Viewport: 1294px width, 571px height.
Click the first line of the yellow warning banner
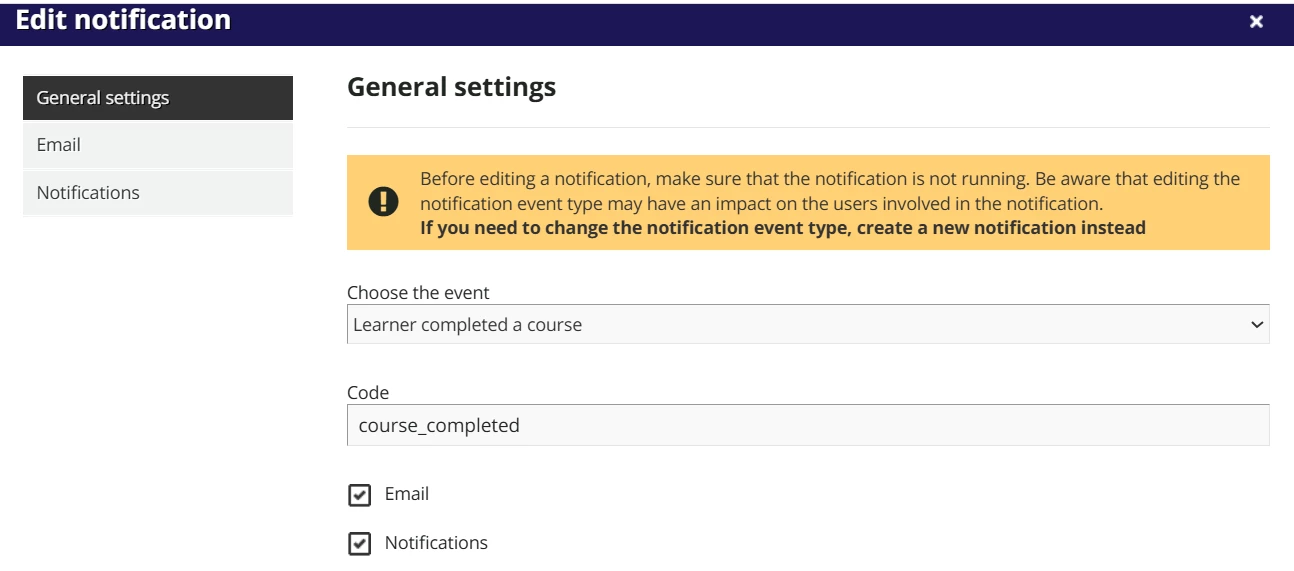pyautogui.click(x=829, y=179)
